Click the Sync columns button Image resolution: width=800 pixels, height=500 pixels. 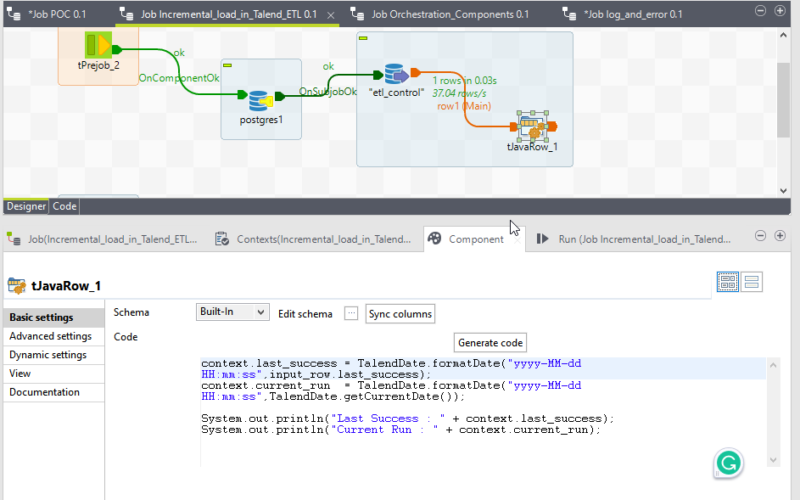click(400, 314)
